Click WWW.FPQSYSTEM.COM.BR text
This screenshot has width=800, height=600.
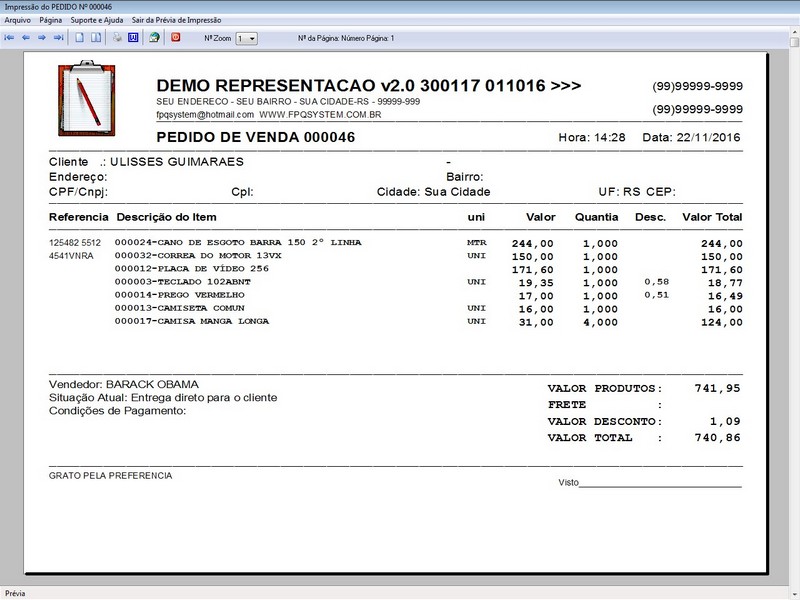pos(320,115)
